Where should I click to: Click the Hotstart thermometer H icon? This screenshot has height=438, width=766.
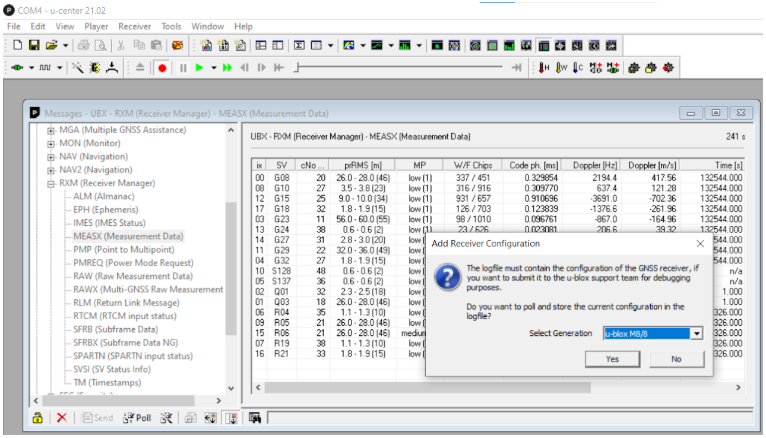[544, 68]
